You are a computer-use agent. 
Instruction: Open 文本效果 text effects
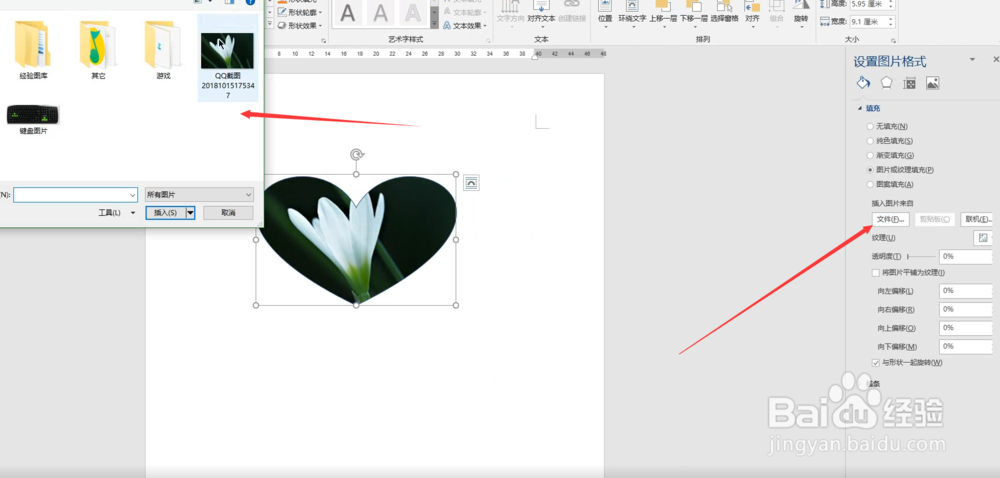[466, 25]
